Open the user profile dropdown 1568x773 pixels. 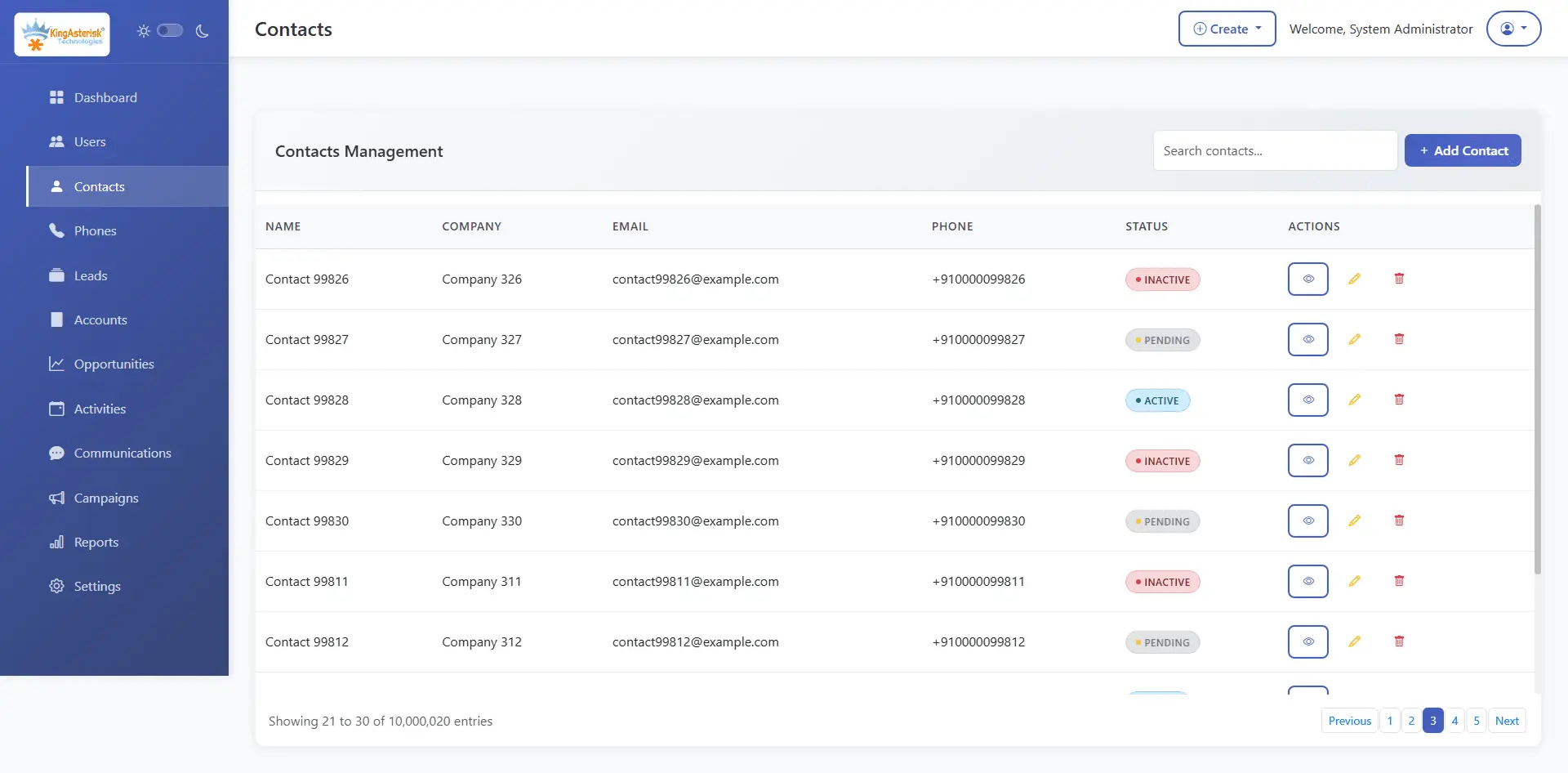pos(1513,29)
